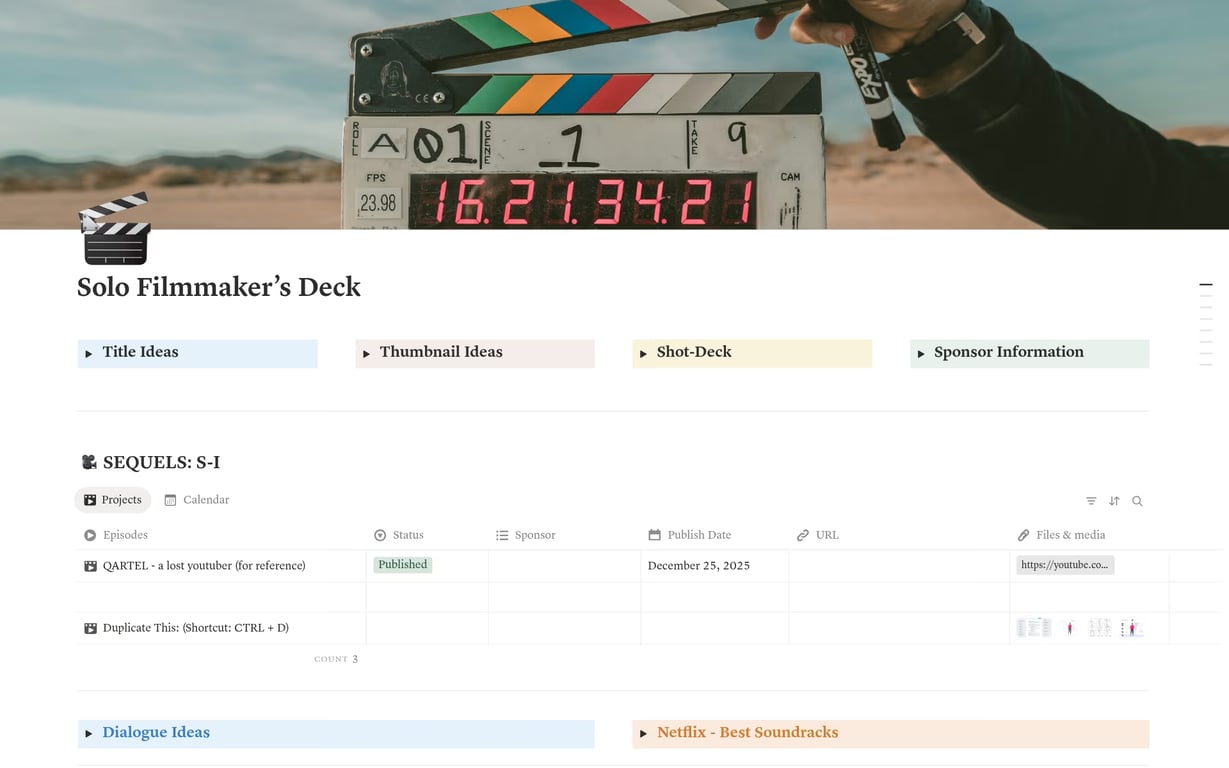The height and width of the screenshot is (768, 1229).
Task: Expand the Shot-Deck toggle
Action: coord(643,353)
